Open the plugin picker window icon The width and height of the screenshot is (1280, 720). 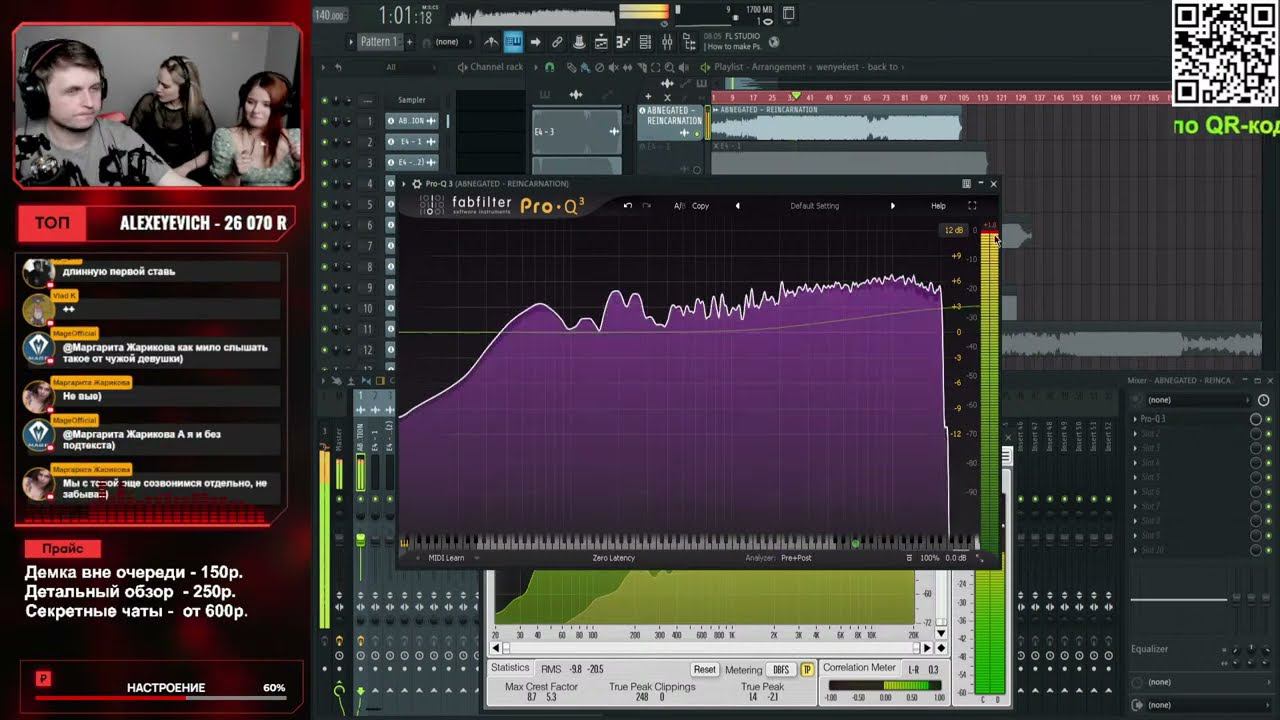point(789,13)
